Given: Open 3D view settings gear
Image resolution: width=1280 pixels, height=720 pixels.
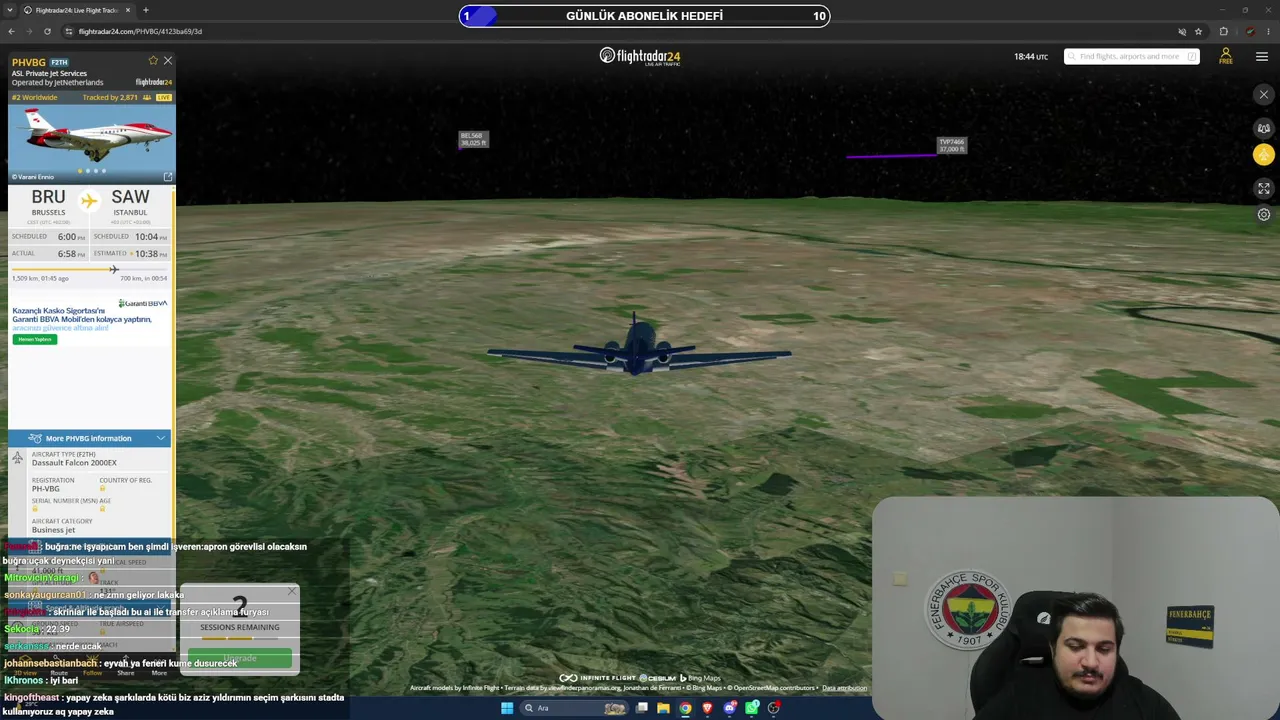Looking at the screenshot, I should [1264, 214].
